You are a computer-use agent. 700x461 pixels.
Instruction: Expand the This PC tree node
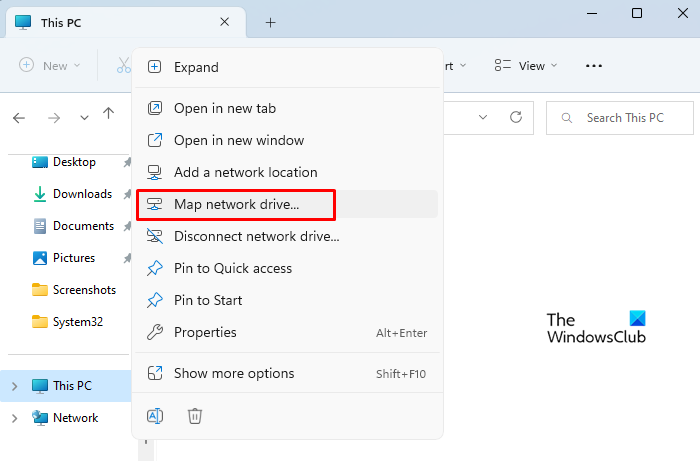coord(14,386)
